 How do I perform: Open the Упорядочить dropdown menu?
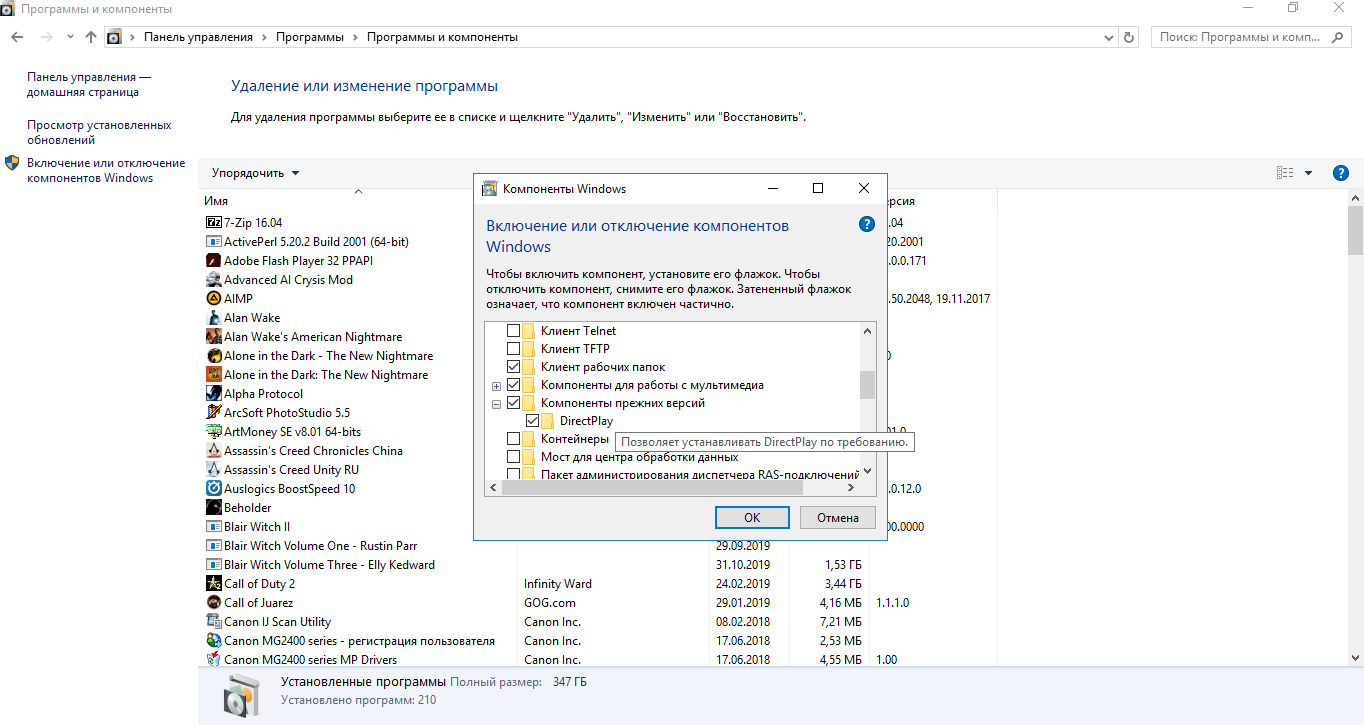click(x=255, y=173)
